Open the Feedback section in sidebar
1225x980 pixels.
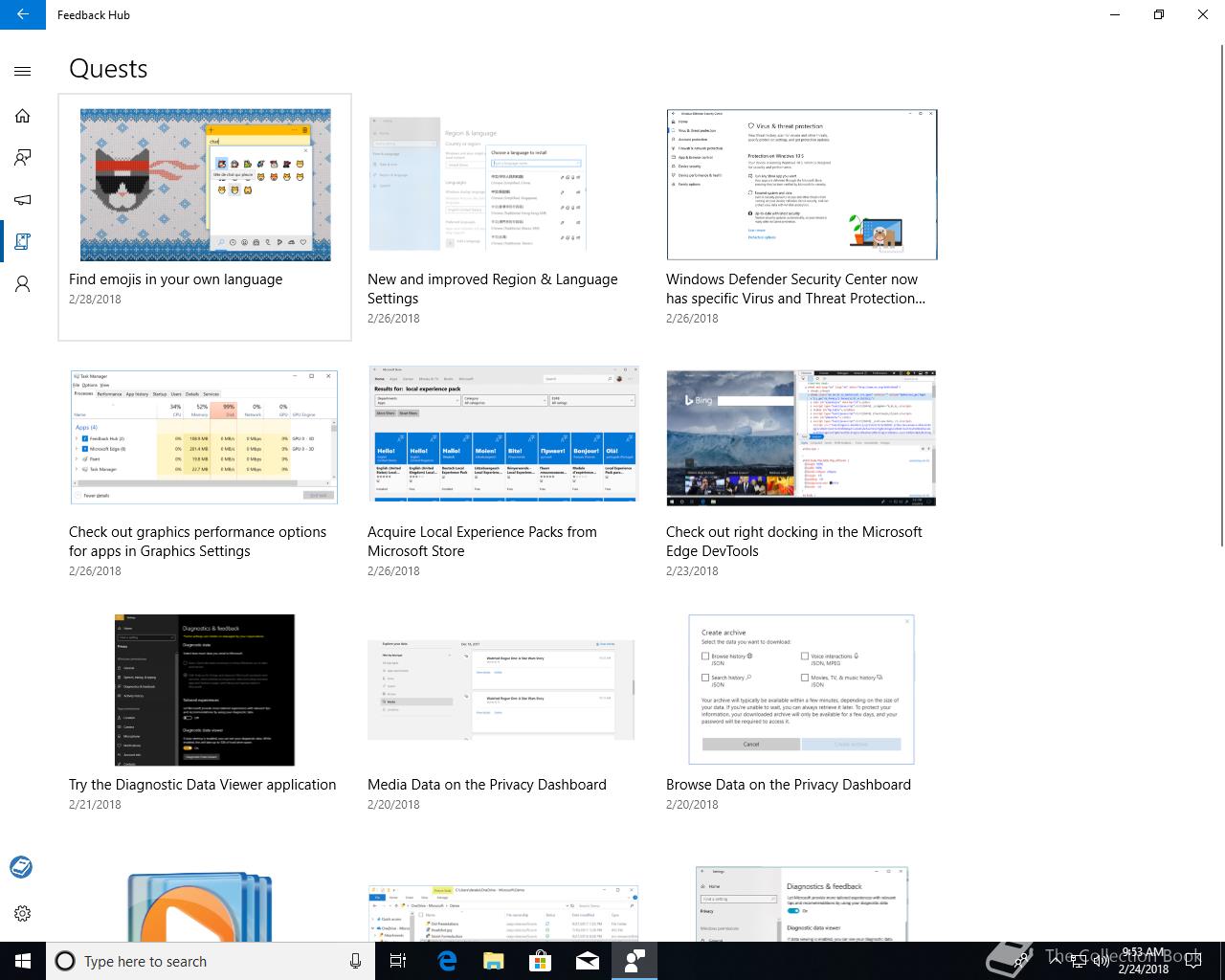23,158
